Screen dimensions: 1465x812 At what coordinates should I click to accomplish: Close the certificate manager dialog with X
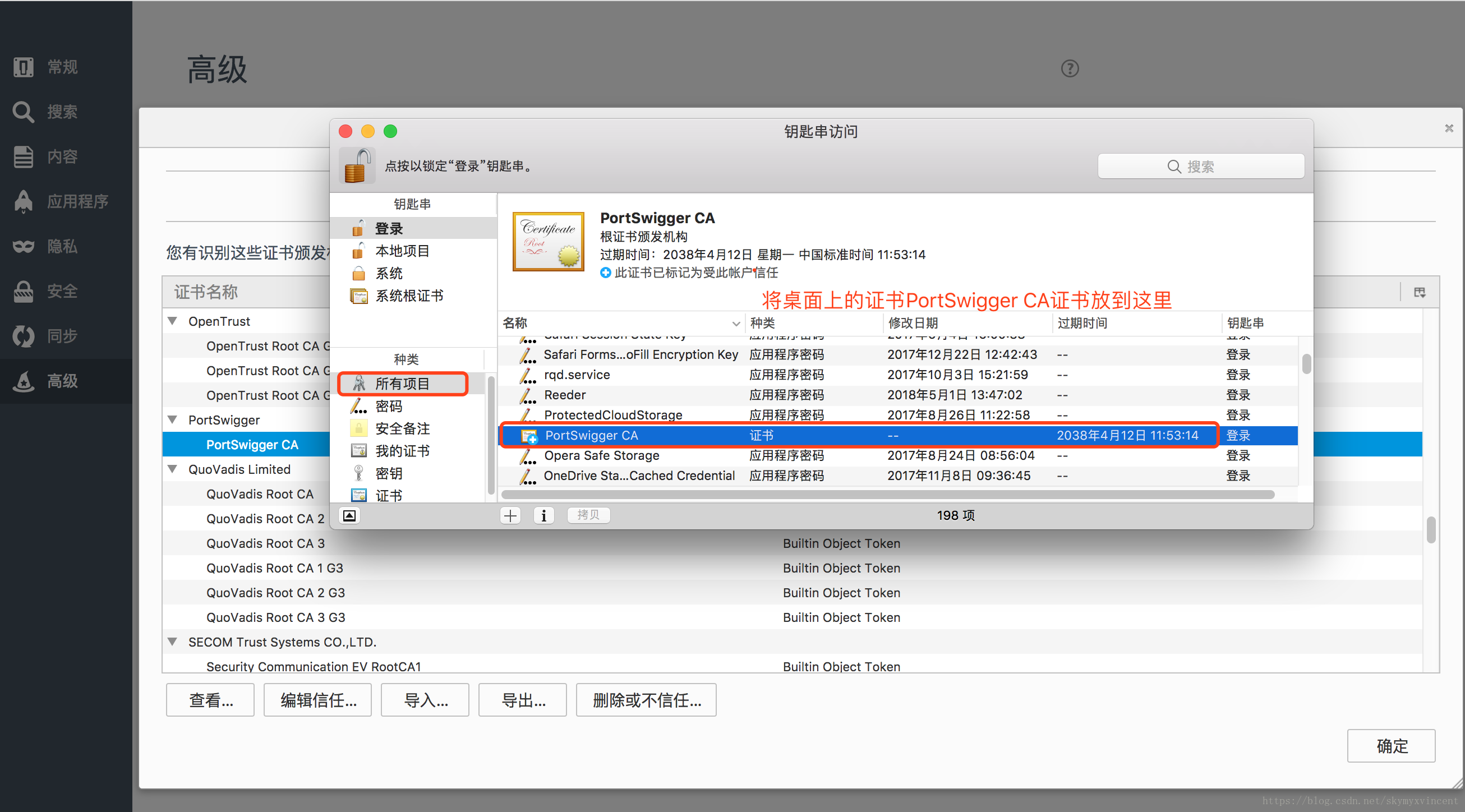(x=1449, y=128)
